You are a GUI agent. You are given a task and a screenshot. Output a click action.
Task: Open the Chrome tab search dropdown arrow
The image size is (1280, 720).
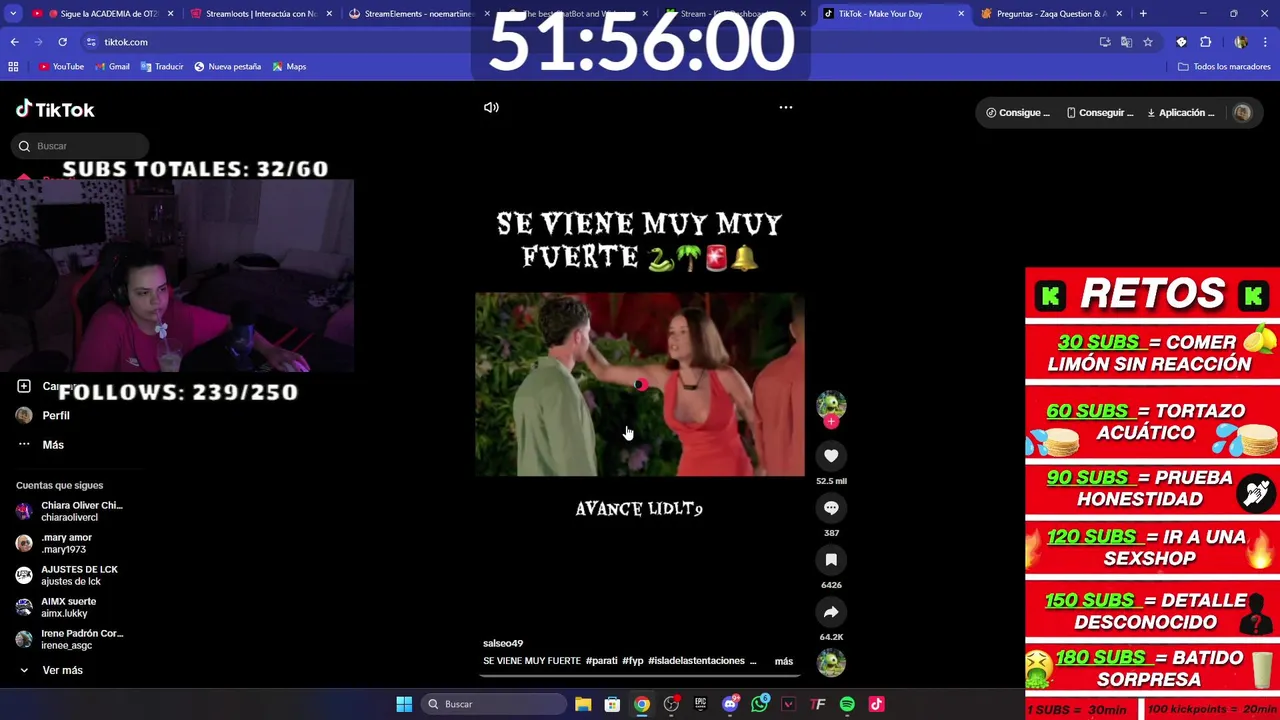13,14
